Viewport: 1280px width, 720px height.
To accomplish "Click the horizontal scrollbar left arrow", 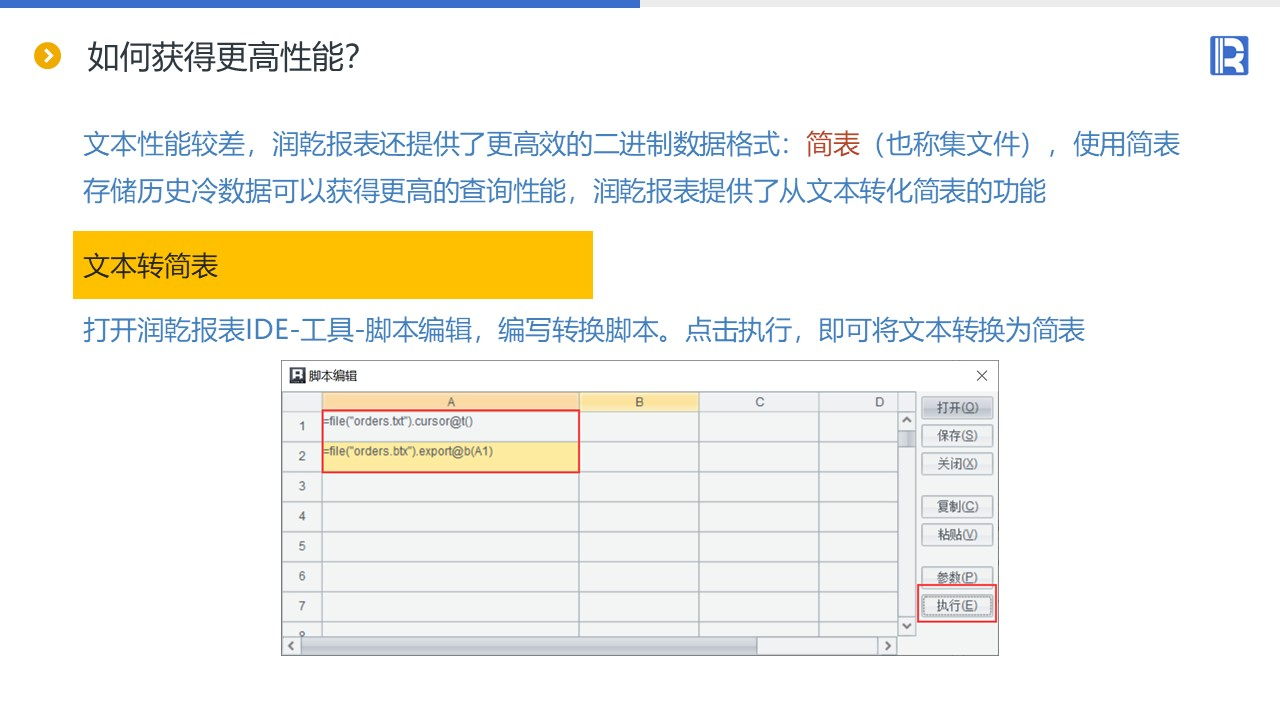I will click(x=292, y=646).
